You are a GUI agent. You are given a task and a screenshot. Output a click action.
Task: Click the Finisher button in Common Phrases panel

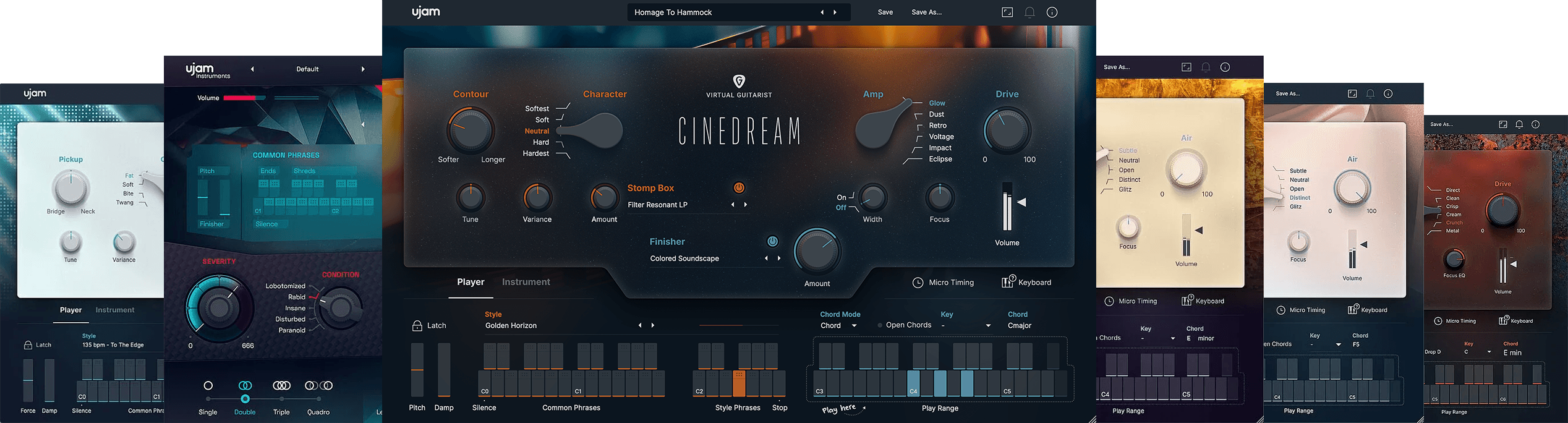pos(212,224)
